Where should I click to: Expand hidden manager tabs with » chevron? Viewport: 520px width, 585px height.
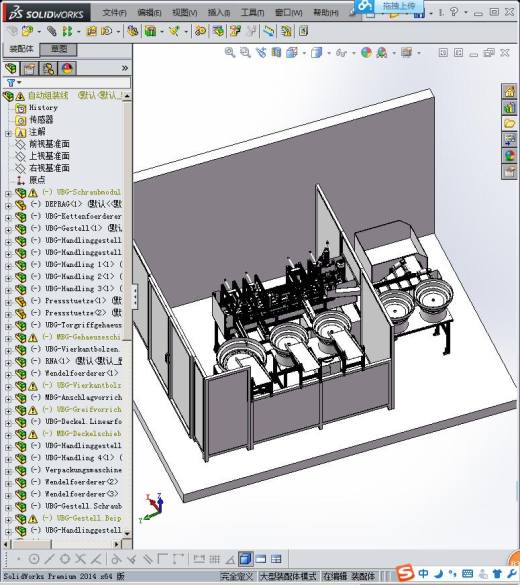[x=125, y=68]
